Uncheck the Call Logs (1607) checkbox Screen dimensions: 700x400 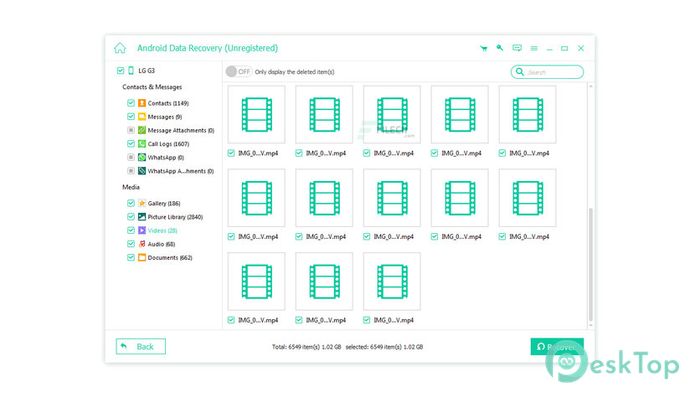tap(131, 144)
